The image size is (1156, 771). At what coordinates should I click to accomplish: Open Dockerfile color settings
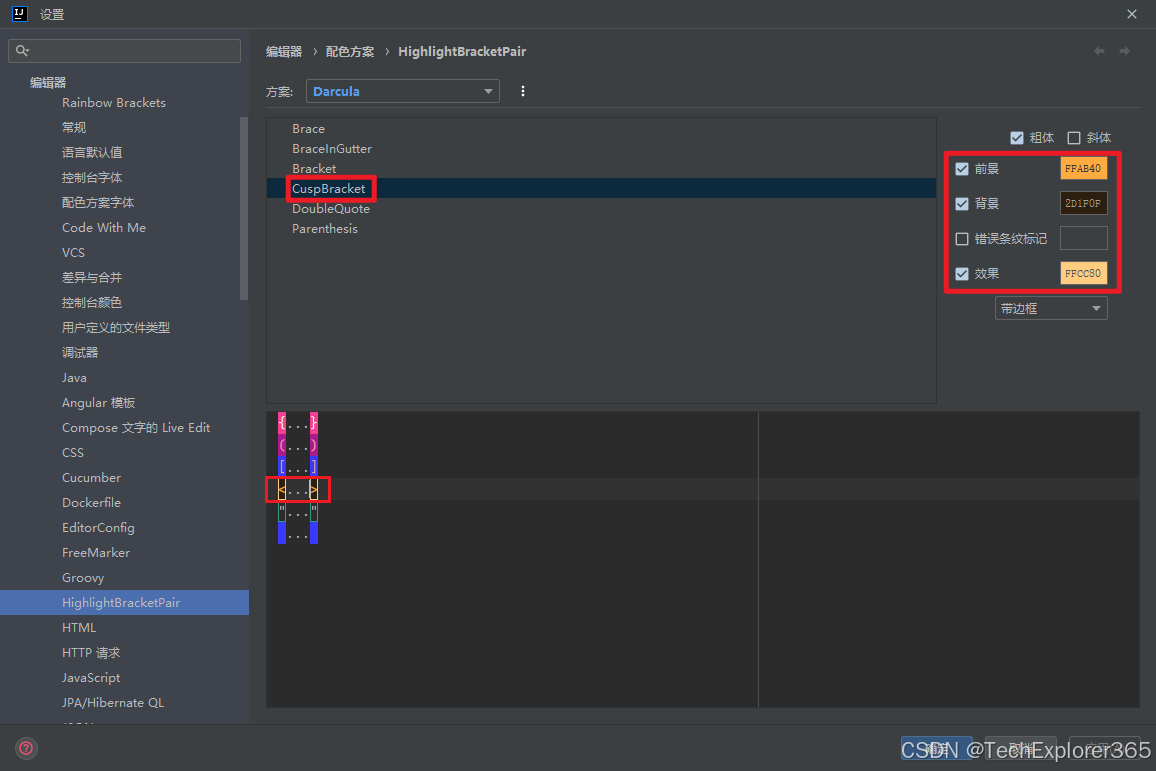pos(91,503)
